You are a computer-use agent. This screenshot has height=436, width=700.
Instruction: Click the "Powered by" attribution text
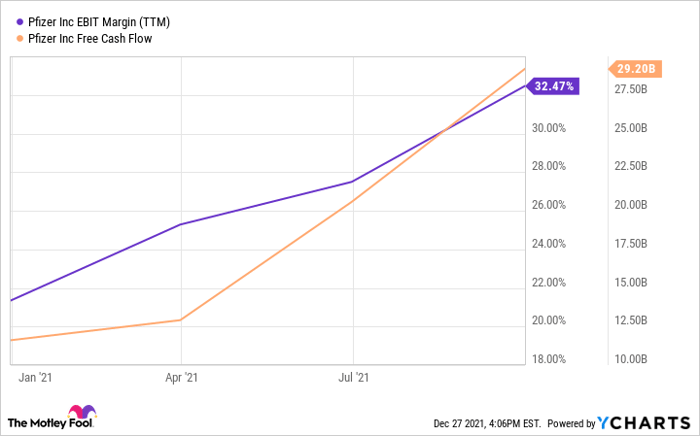(x=572, y=423)
